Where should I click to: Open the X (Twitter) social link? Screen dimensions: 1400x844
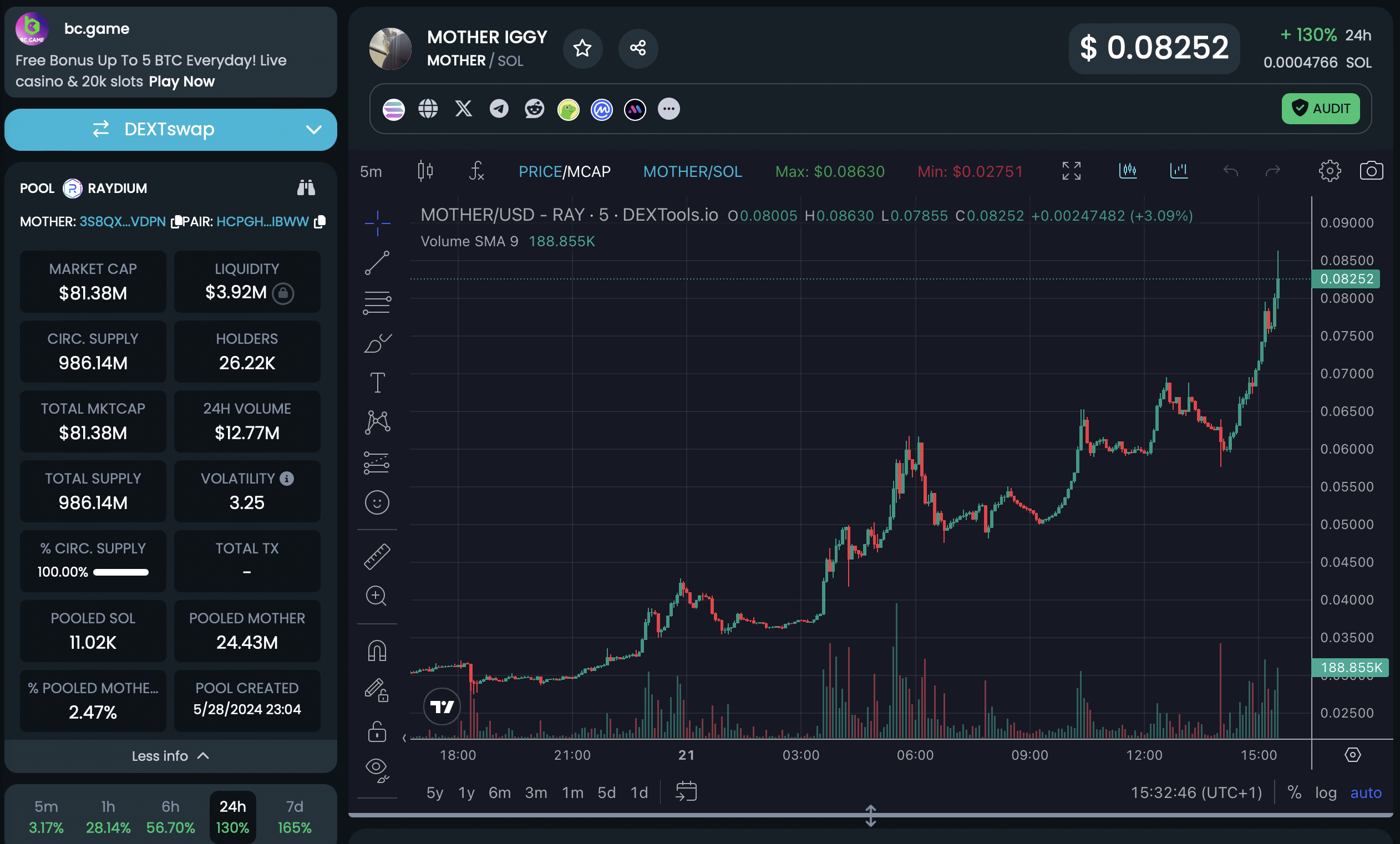464,109
